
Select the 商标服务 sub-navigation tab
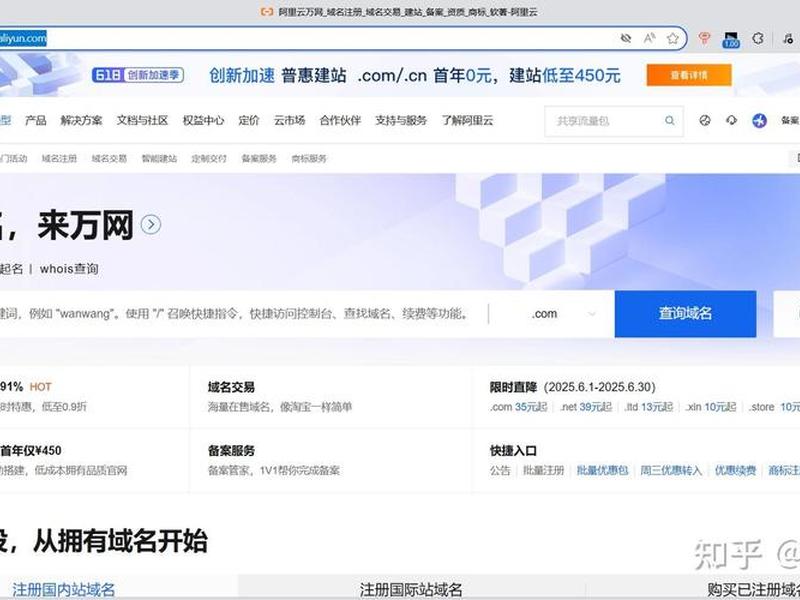click(x=309, y=159)
